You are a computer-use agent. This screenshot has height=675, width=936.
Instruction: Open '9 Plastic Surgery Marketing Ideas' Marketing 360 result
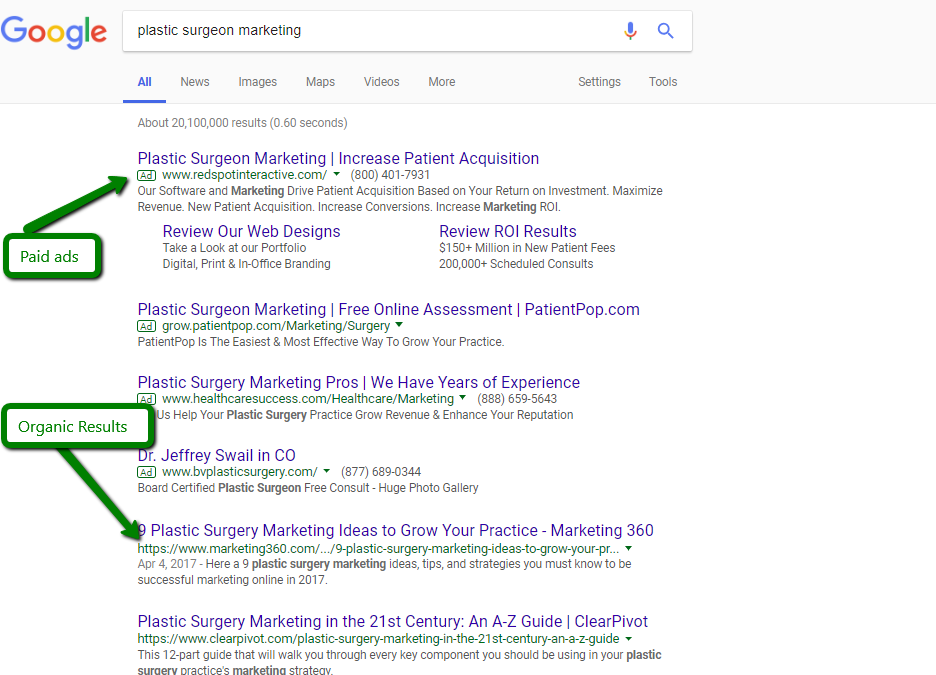click(x=395, y=530)
